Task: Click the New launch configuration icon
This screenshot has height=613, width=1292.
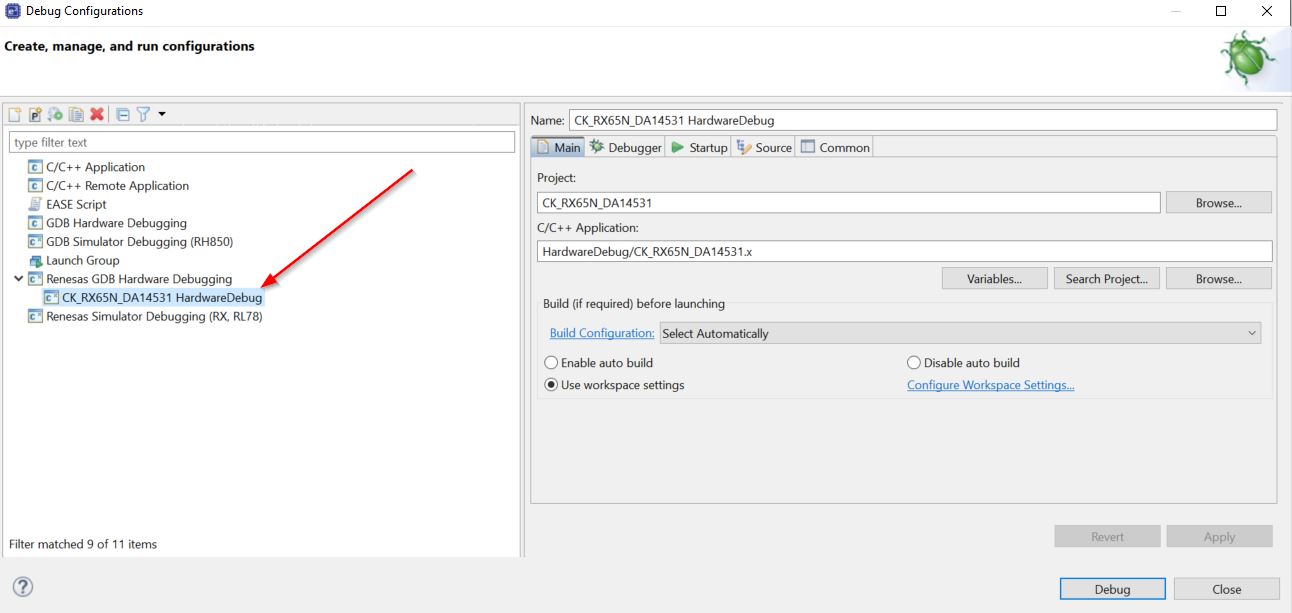Action: coord(14,114)
